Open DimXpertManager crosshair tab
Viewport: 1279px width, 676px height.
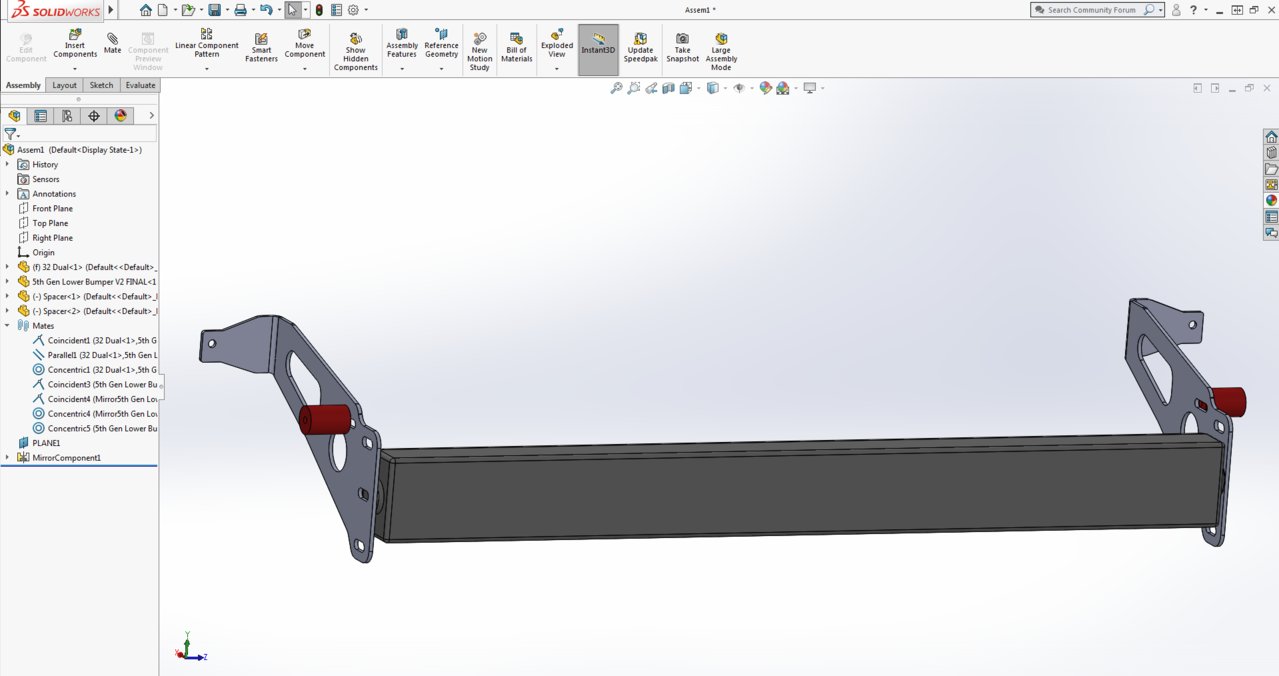click(94, 116)
